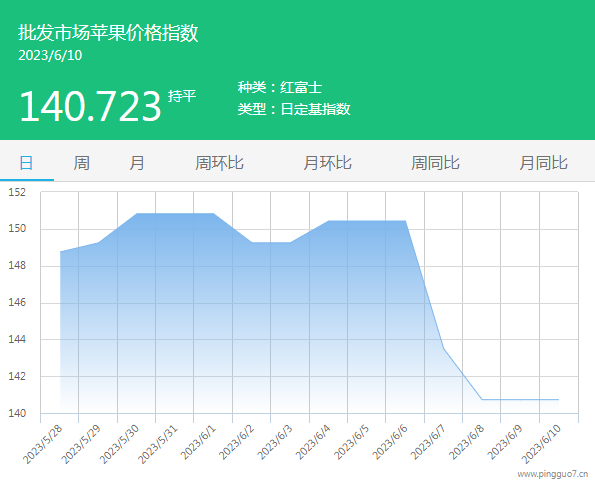Image resolution: width=595 pixels, height=483 pixels.
Task: Open the 周环比 tab
Action: click(x=219, y=163)
